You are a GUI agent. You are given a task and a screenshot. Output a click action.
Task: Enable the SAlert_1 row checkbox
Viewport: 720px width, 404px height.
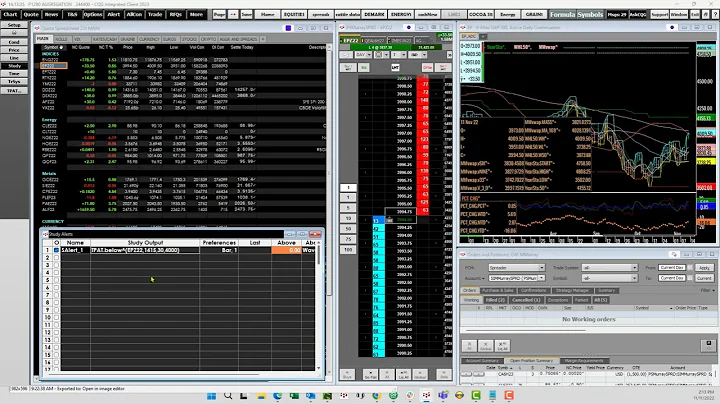pos(56,250)
